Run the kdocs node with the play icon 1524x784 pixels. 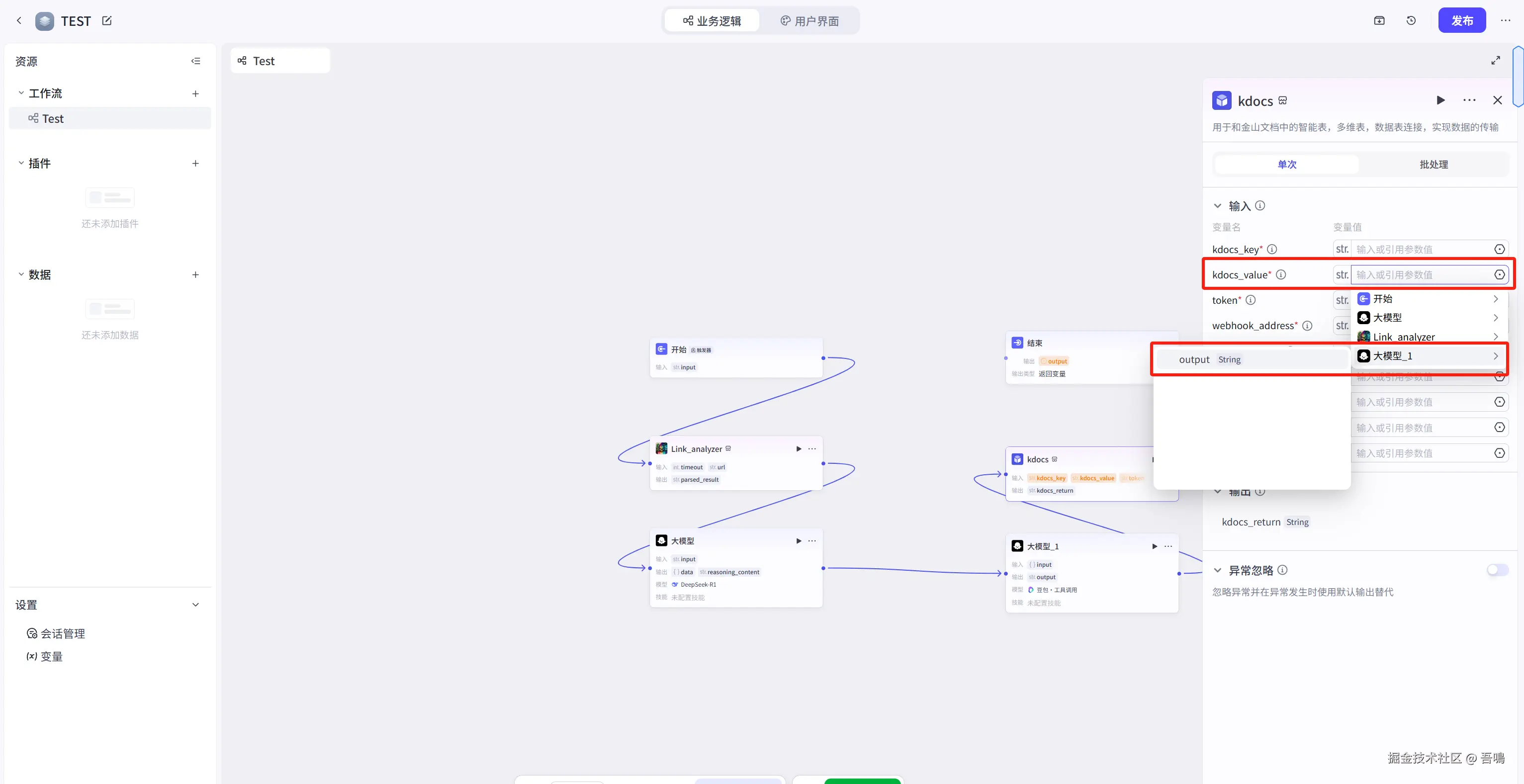(x=1440, y=100)
